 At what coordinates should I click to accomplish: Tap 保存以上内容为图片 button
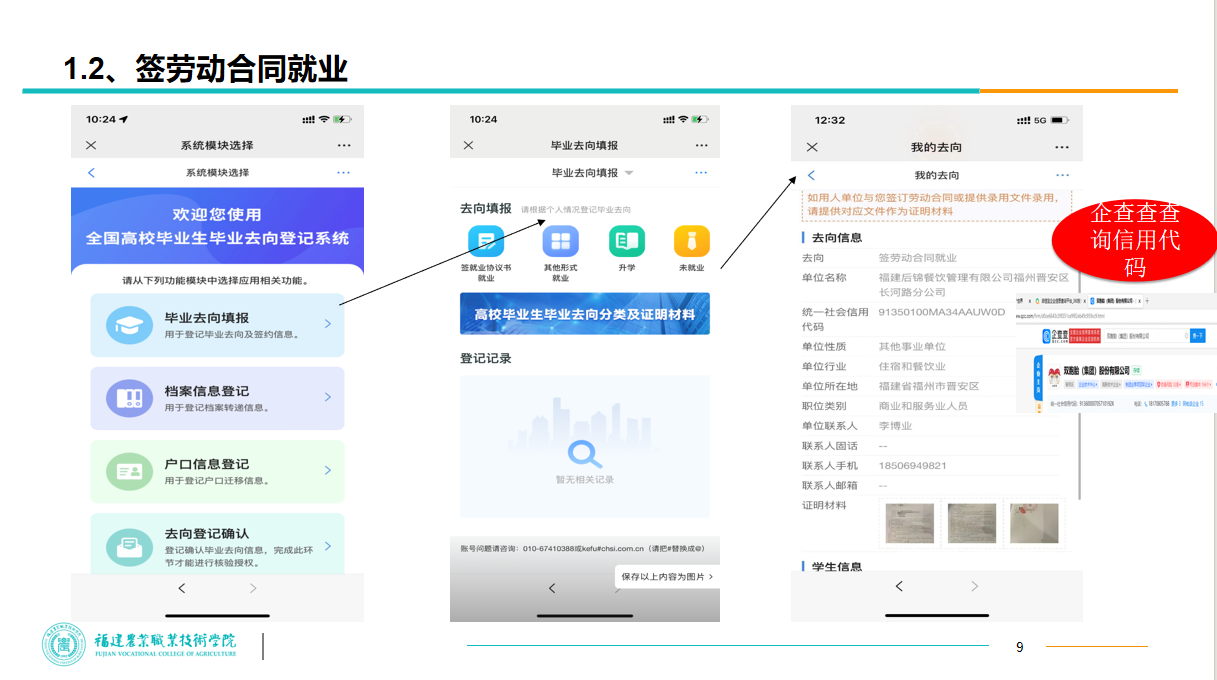point(667,577)
